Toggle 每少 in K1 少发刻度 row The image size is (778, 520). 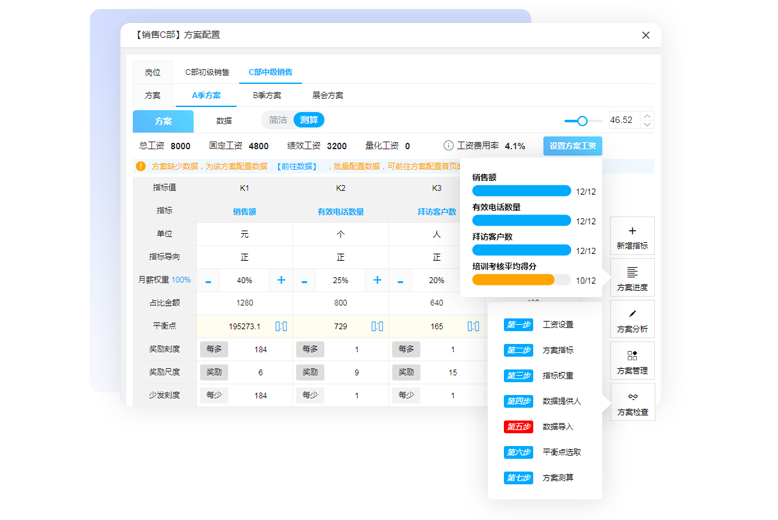coord(214,395)
